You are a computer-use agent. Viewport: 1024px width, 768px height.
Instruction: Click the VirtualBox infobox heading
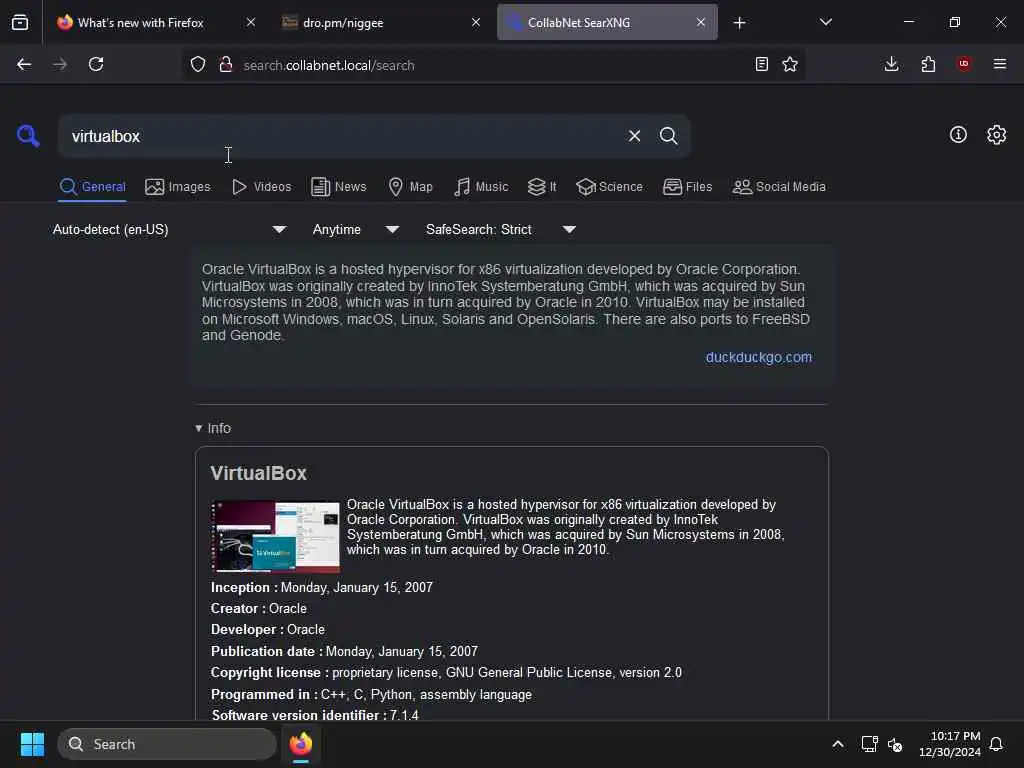(x=259, y=473)
